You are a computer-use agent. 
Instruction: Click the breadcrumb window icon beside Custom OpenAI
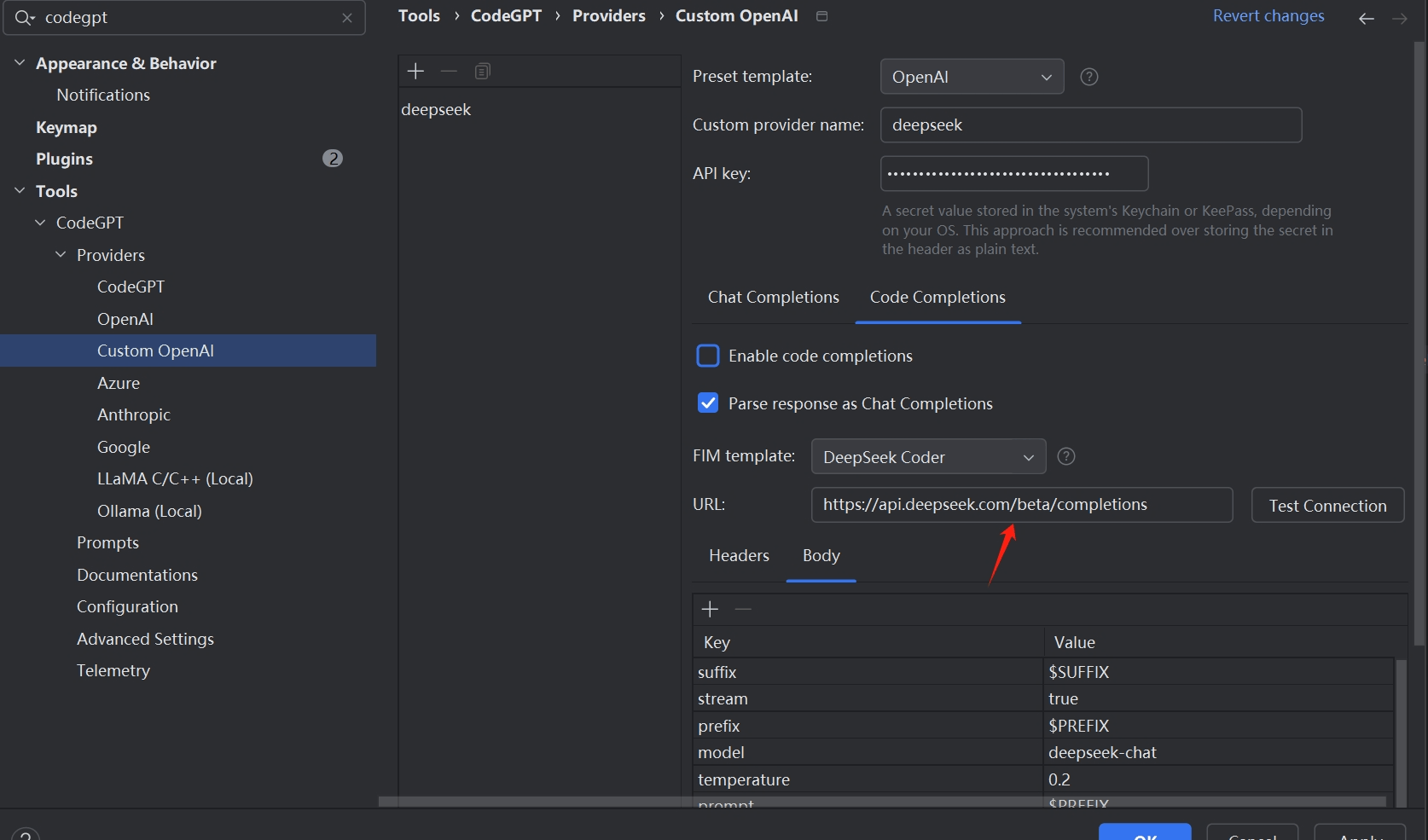[822, 16]
